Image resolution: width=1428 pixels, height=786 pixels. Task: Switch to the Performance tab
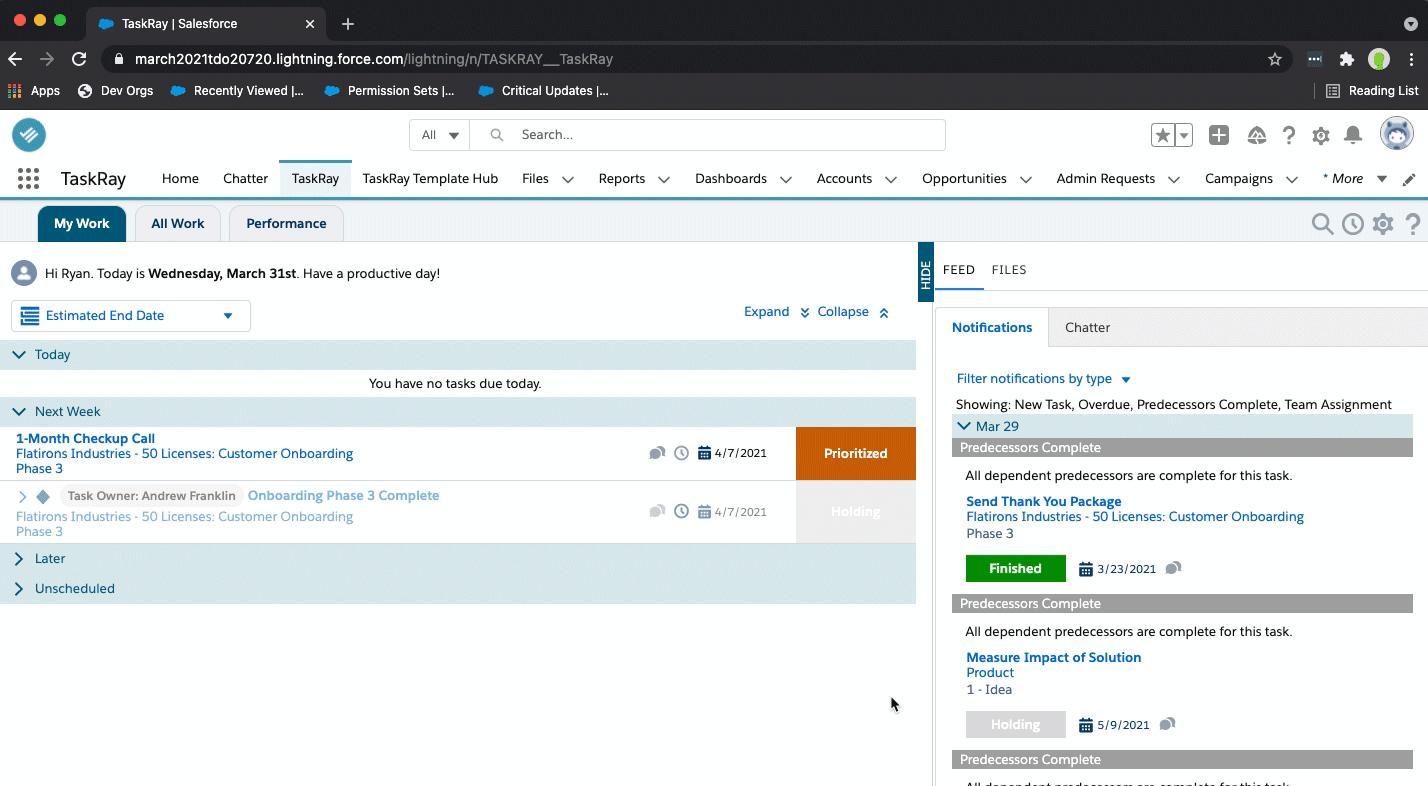point(286,224)
